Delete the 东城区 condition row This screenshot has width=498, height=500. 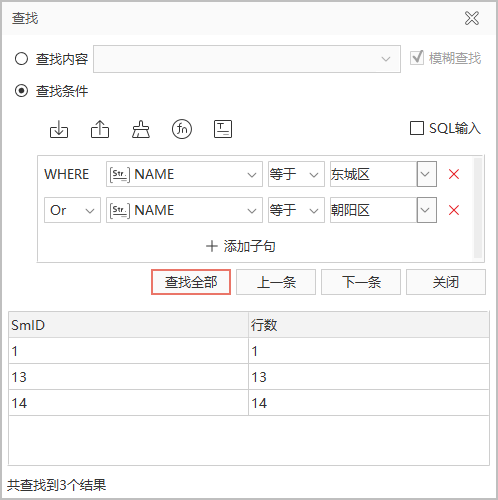[x=454, y=174]
